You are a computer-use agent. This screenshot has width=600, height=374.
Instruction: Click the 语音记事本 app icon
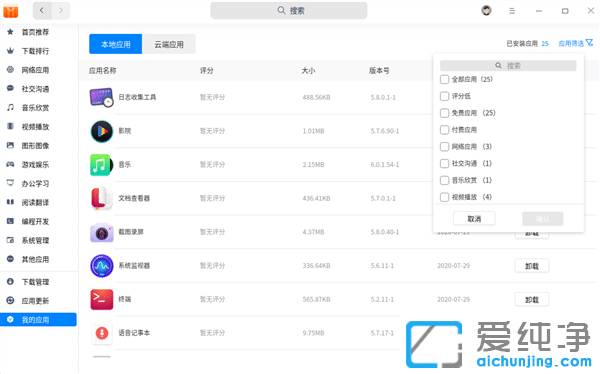101,333
